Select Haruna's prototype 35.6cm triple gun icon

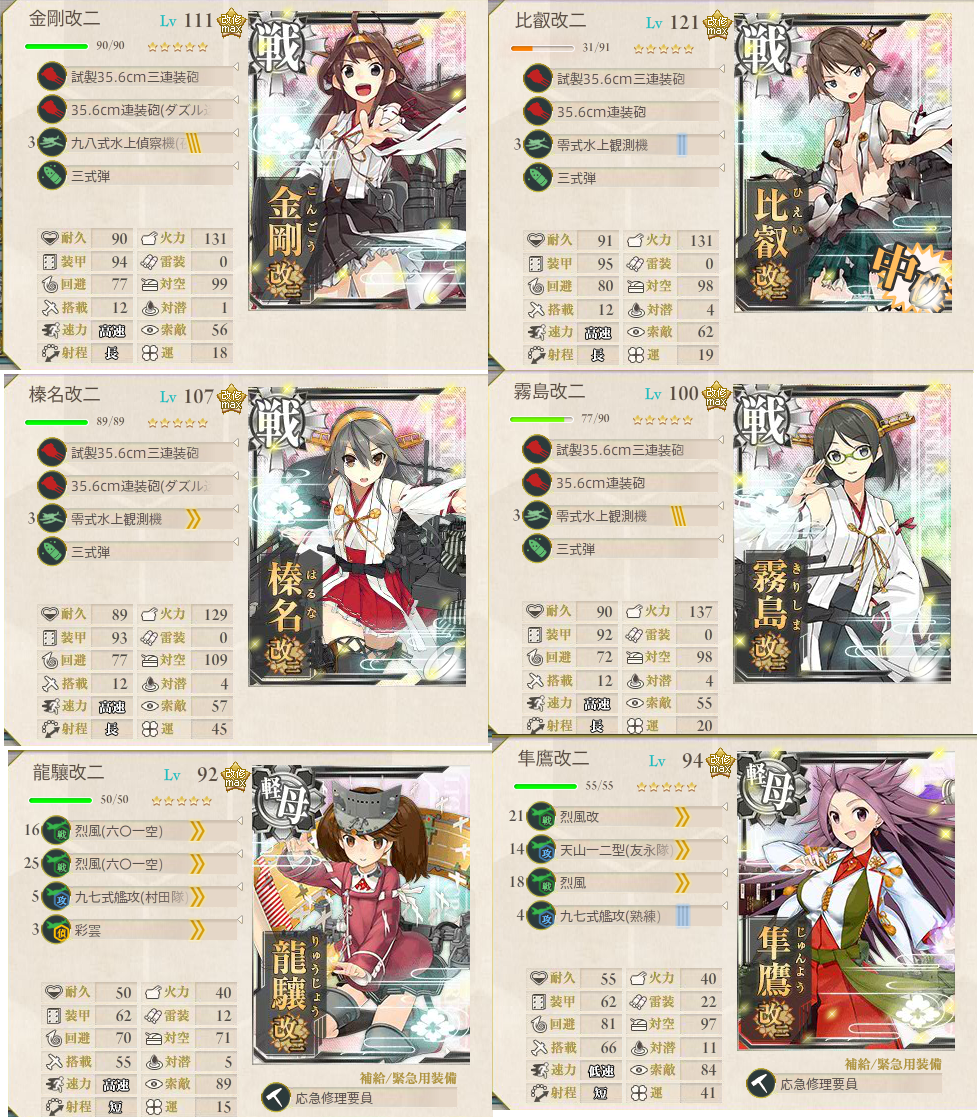coord(51,453)
